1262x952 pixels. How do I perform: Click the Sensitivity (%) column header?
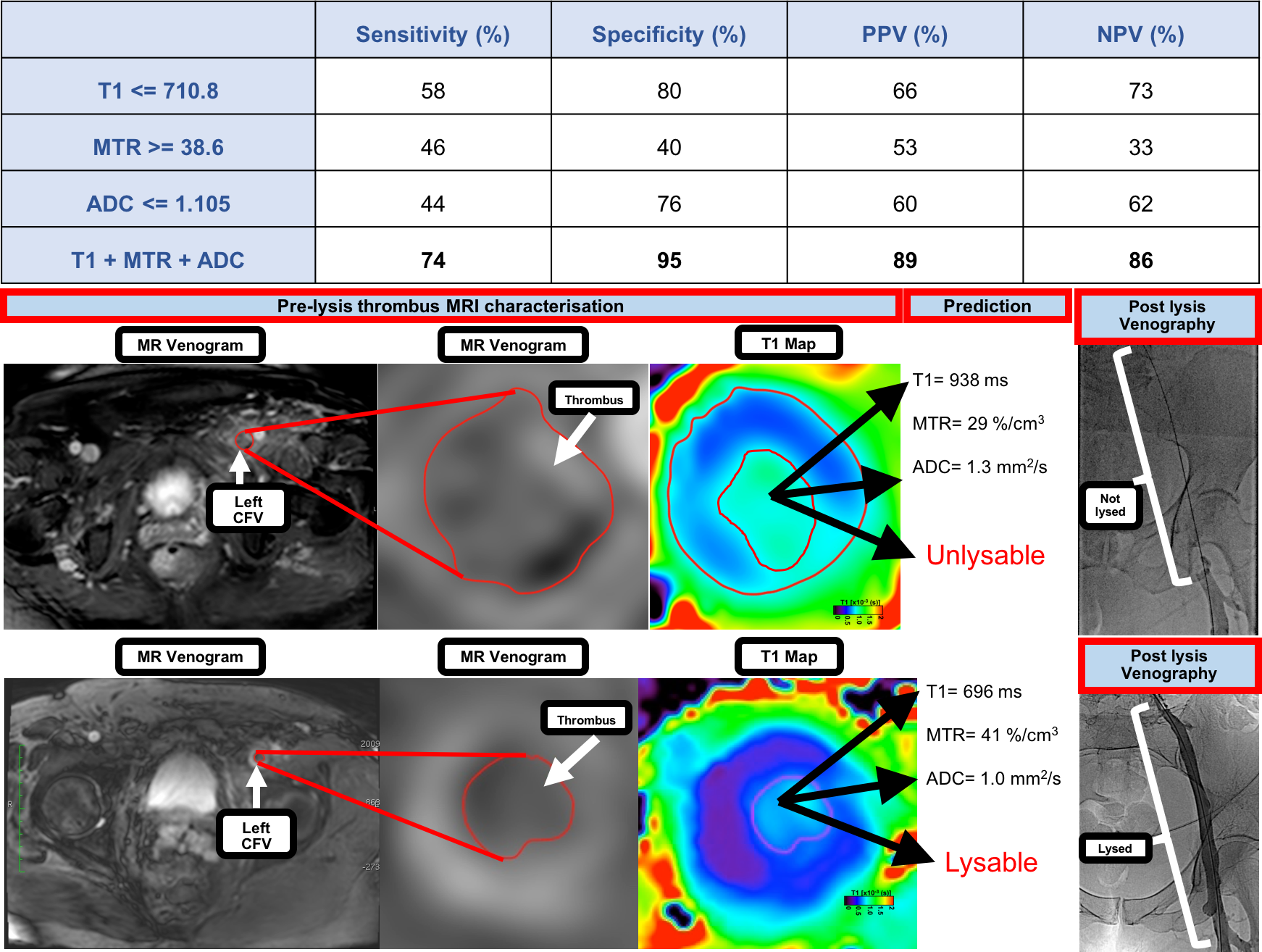[432, 34]
